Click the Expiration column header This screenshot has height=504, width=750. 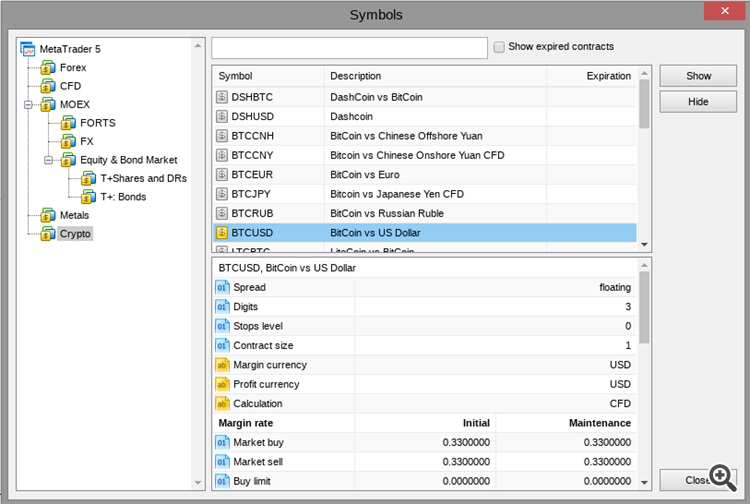pos(592,76)
